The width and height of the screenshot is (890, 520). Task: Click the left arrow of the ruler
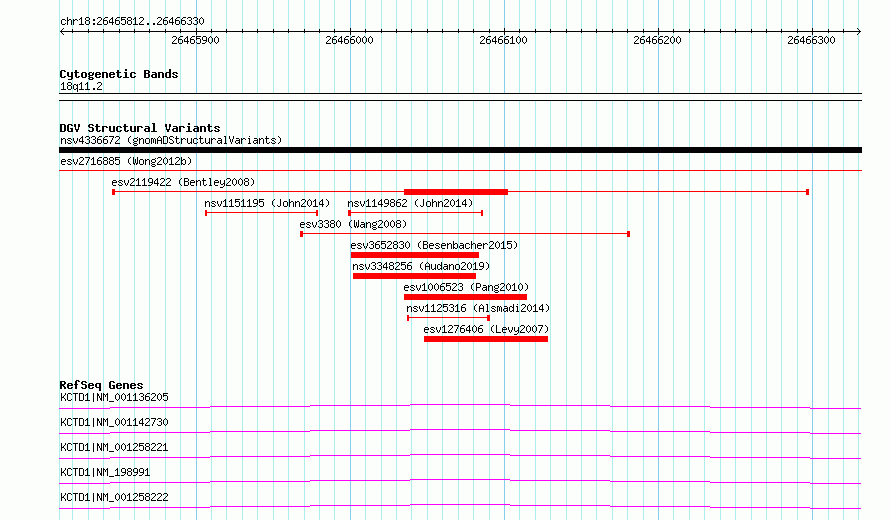point(62,31)
